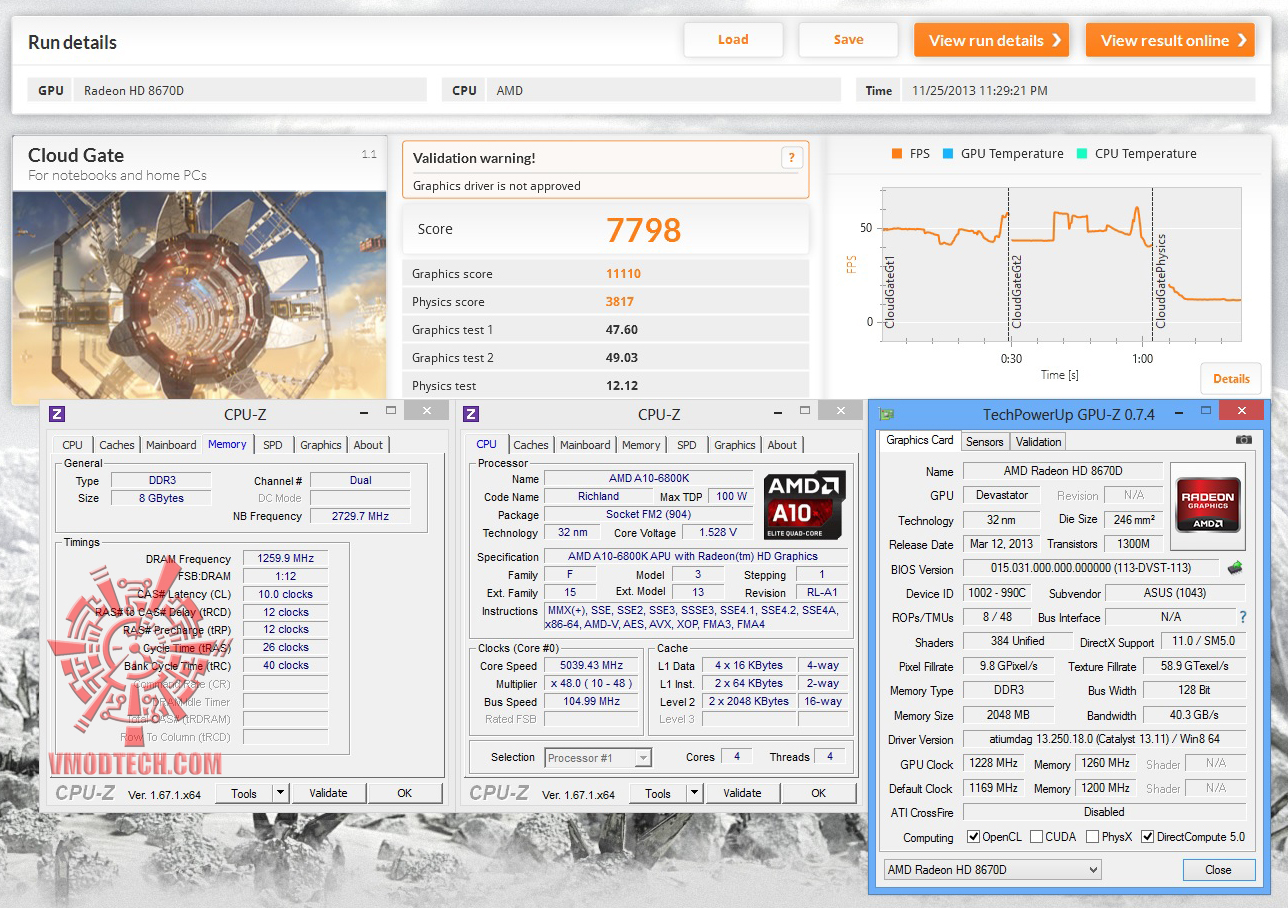Open the Processor #1 selection dropdown

[x=598, y=758]
